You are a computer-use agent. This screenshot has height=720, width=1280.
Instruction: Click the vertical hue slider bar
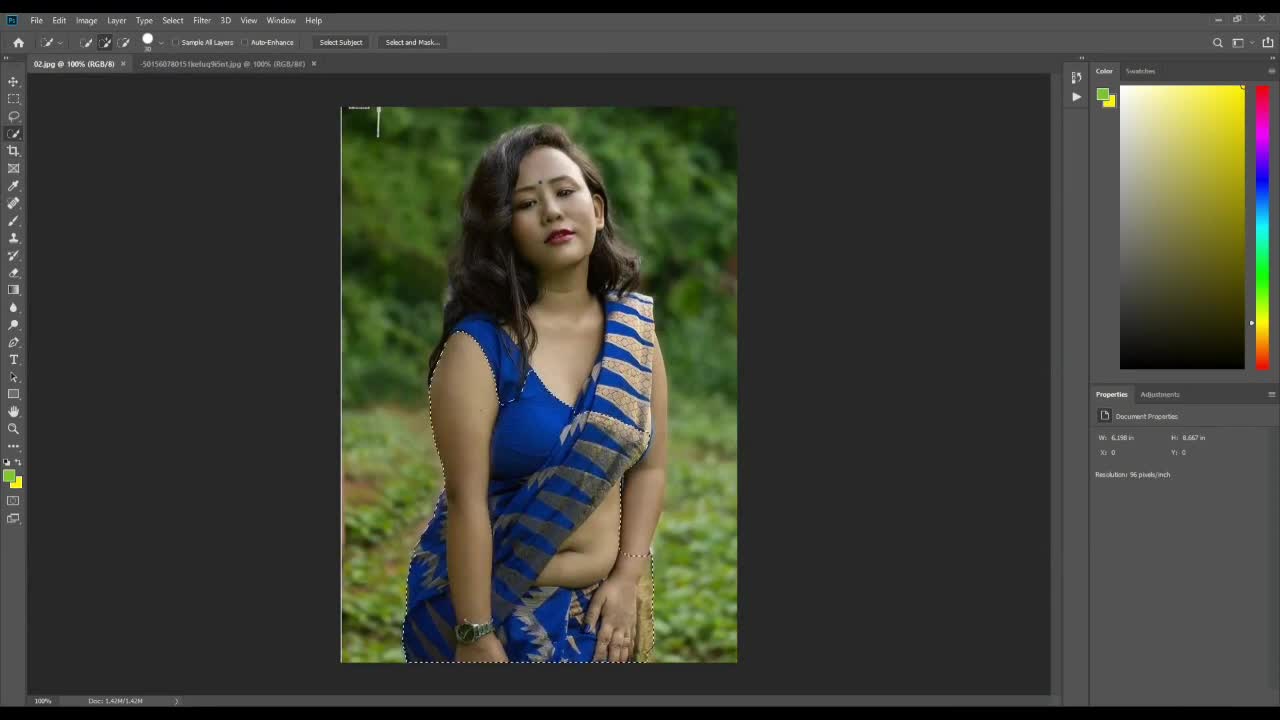click(x=1262, y=227)
